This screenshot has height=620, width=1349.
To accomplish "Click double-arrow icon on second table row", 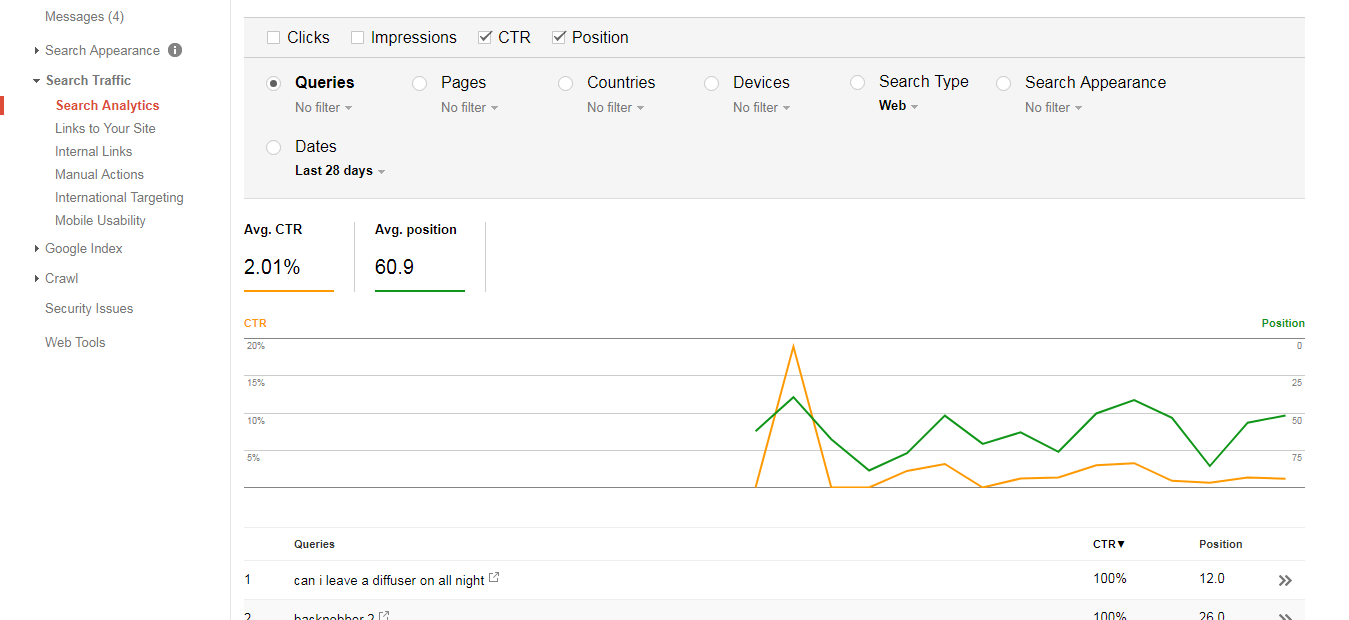I will 1285,614.
